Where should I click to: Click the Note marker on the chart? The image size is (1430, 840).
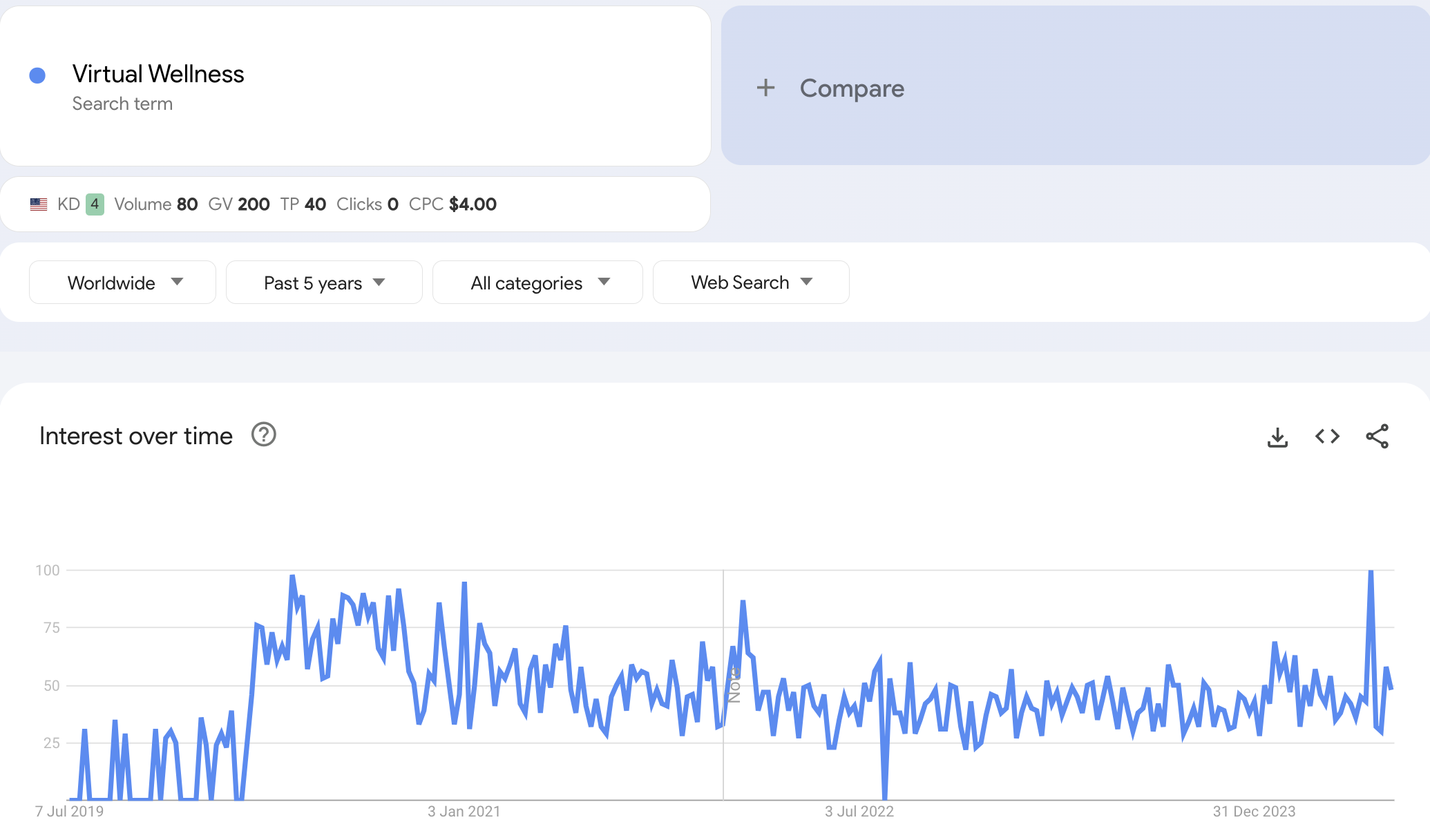click(734, 685)
